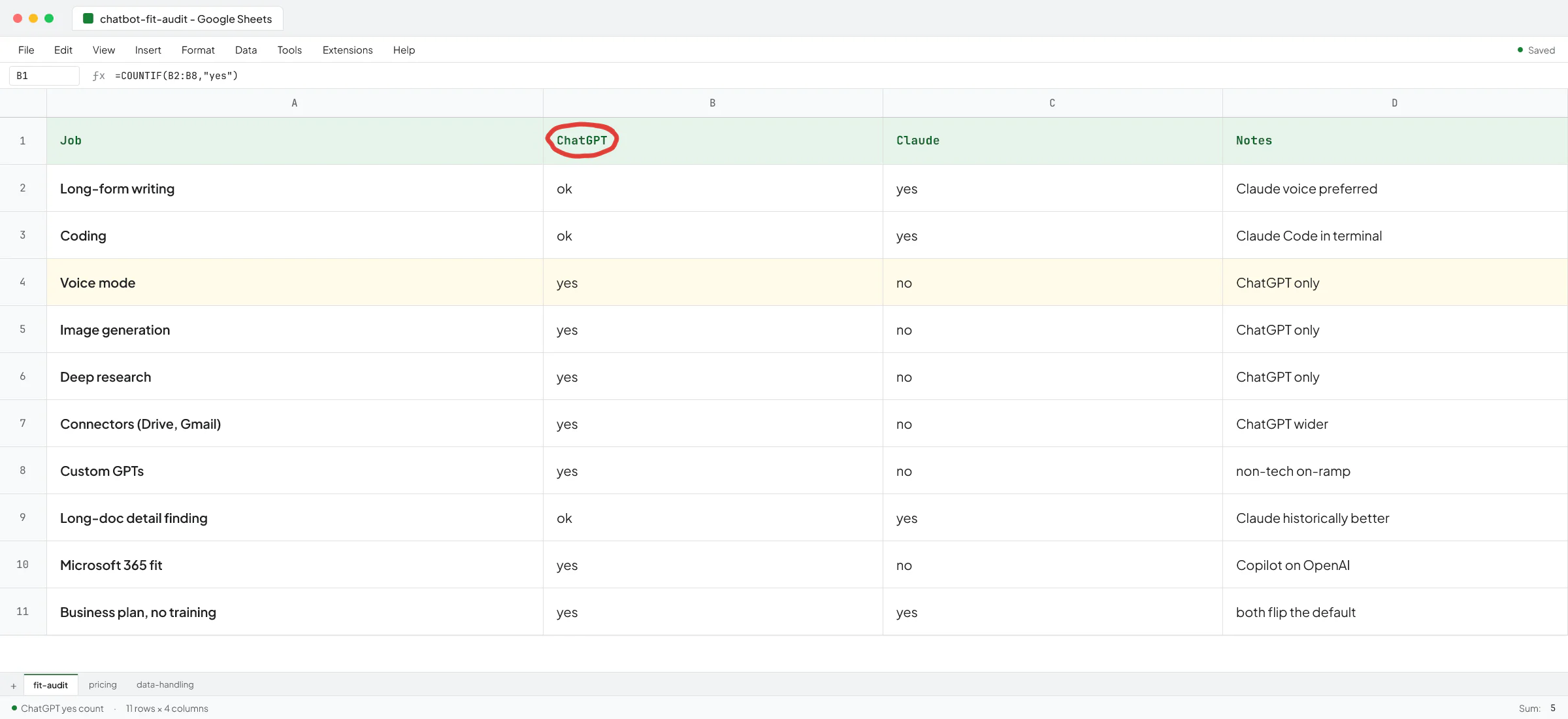1568x719 pixels.
Task: Open the Extensions menu
Action: (x=348, y=50)
